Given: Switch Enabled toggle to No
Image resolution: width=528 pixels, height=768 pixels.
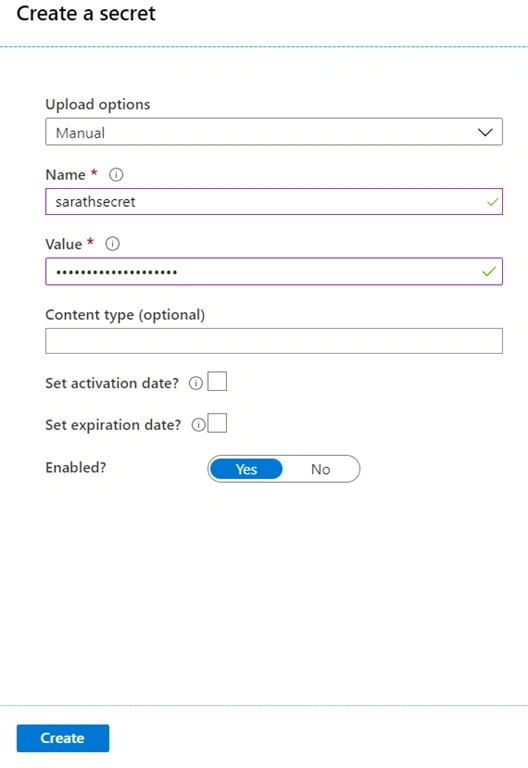Looking at the screenshot, I should (321, 469).
